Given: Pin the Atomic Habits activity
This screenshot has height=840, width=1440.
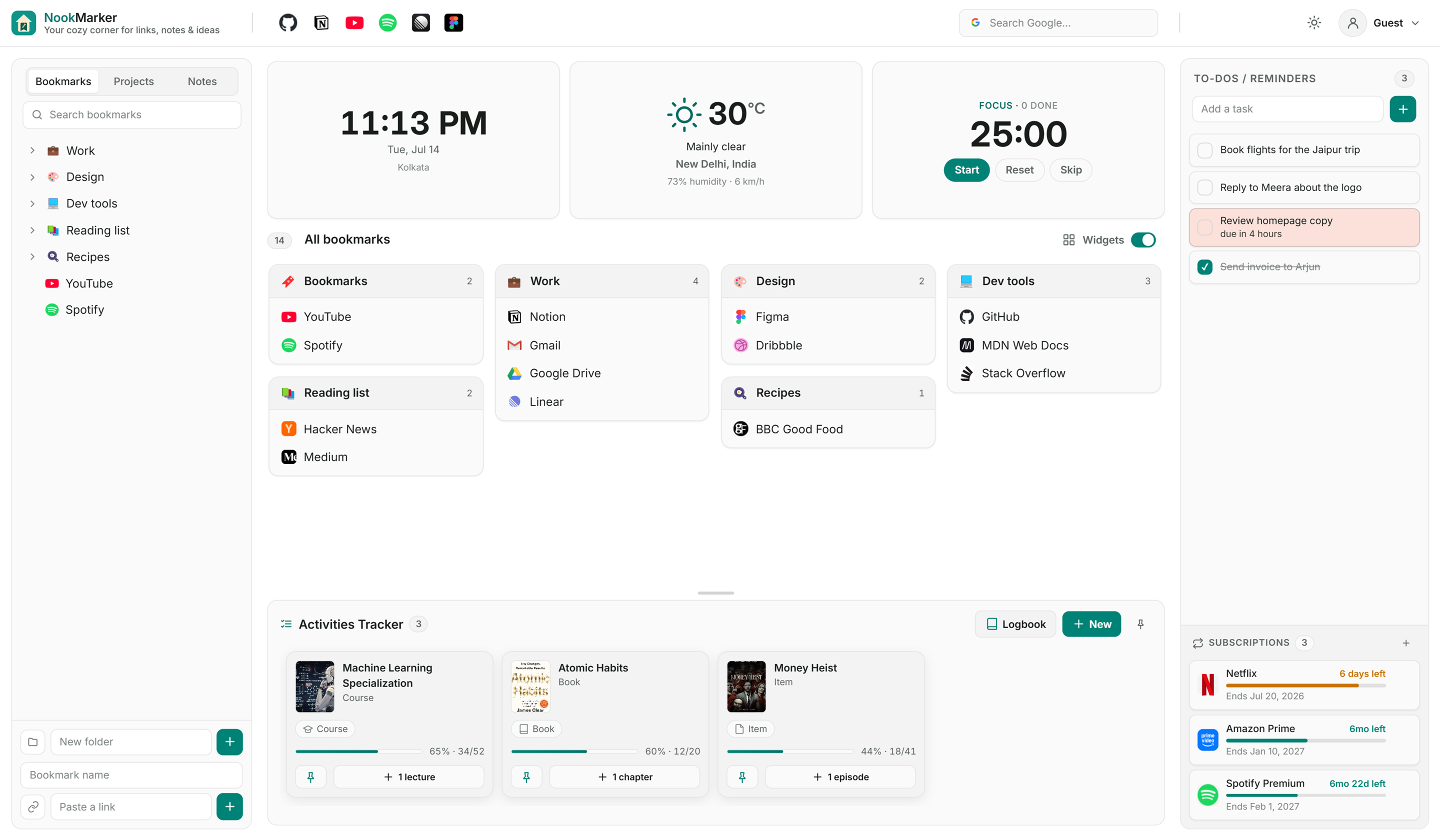Looking at the screenshot, I should point(526,777).
